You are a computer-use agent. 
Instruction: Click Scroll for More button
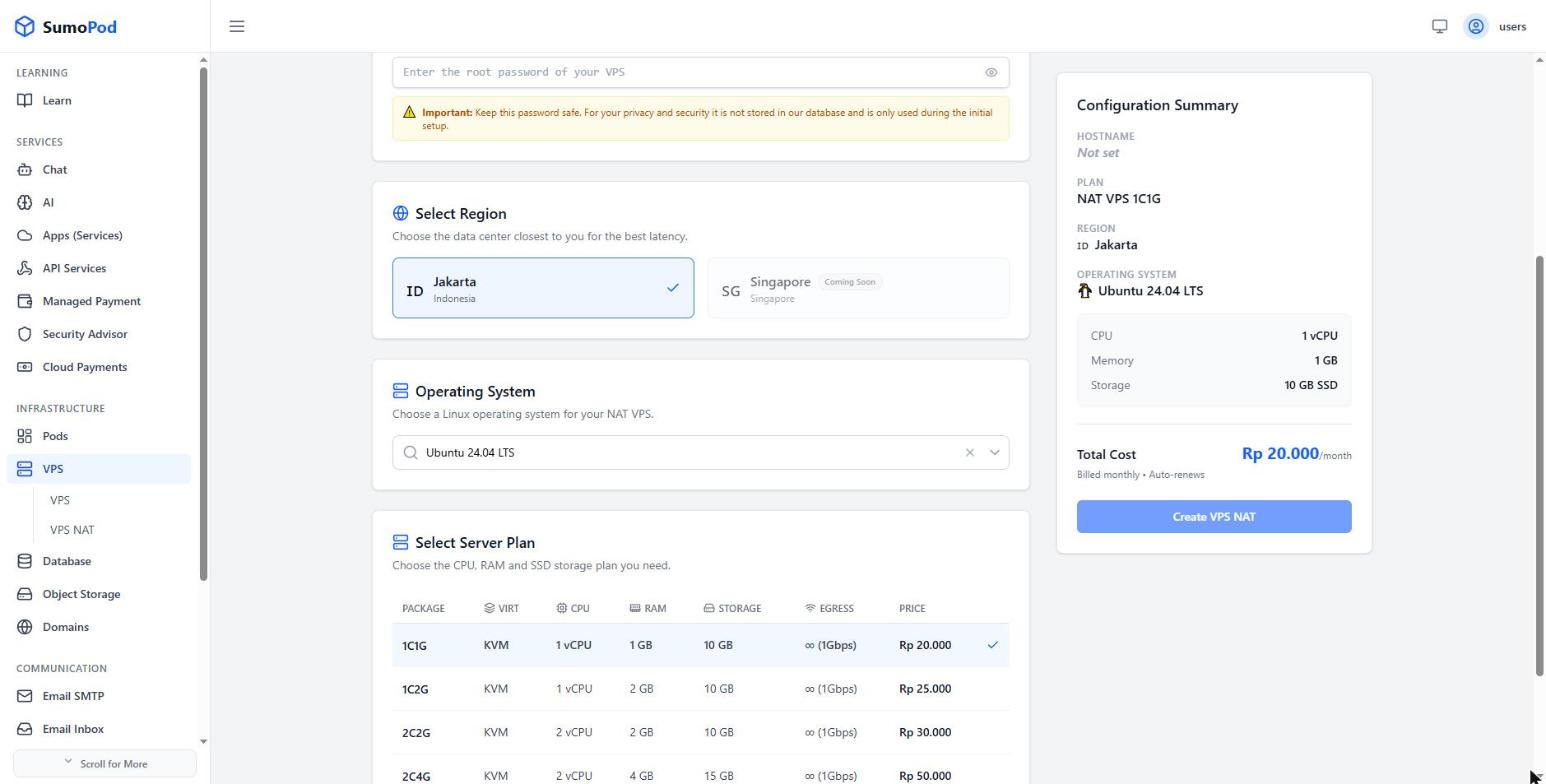click(x=105, y=763)
